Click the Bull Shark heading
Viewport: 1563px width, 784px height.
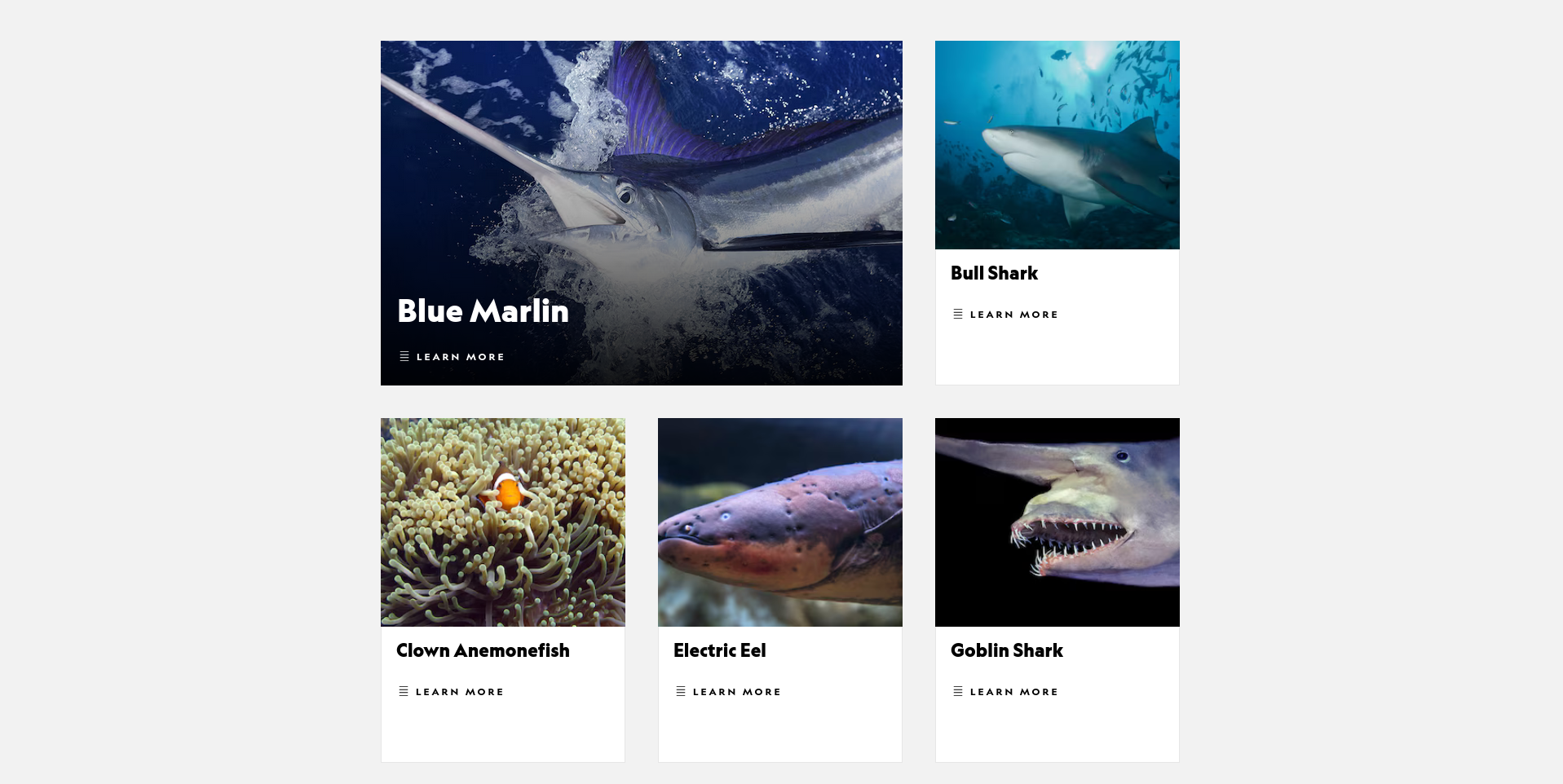pyautogui.click(x=994, y=273)
